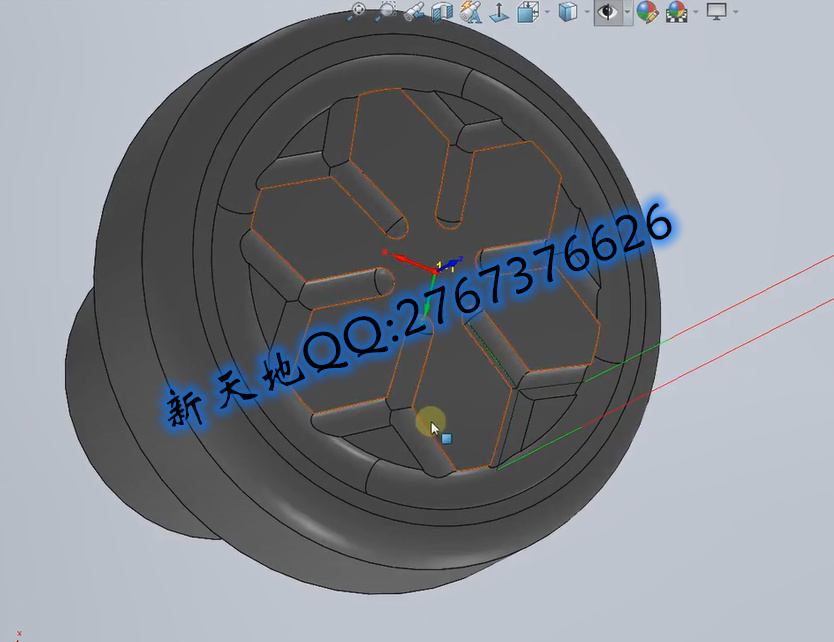This screenshot has height=642, width=834.
Task: Toggle Hide/Show Items eye icon
Action: 607,12
